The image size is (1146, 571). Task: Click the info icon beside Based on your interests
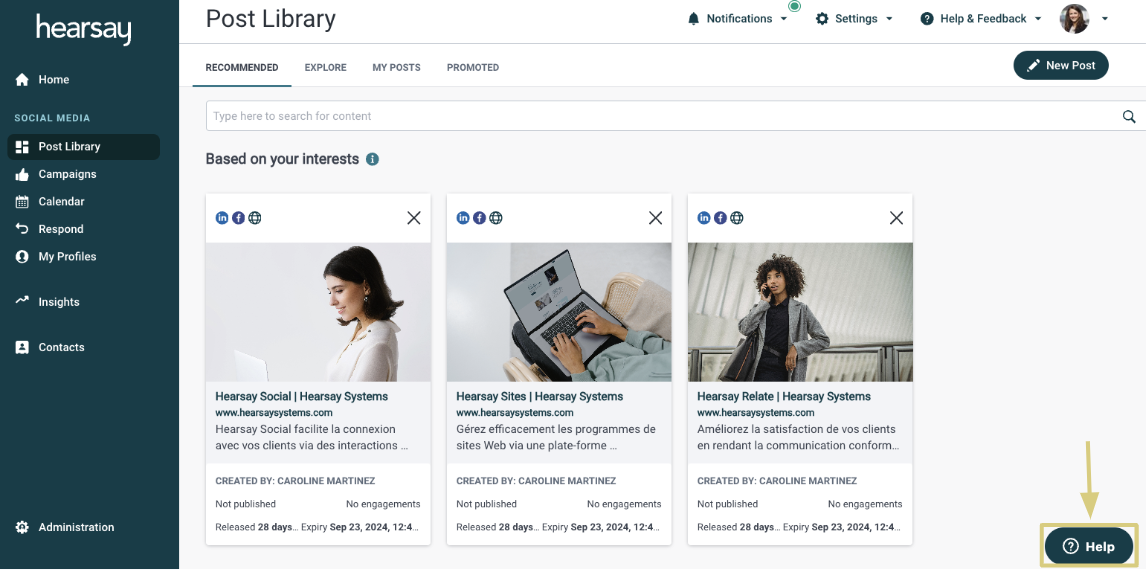point(372,159)
